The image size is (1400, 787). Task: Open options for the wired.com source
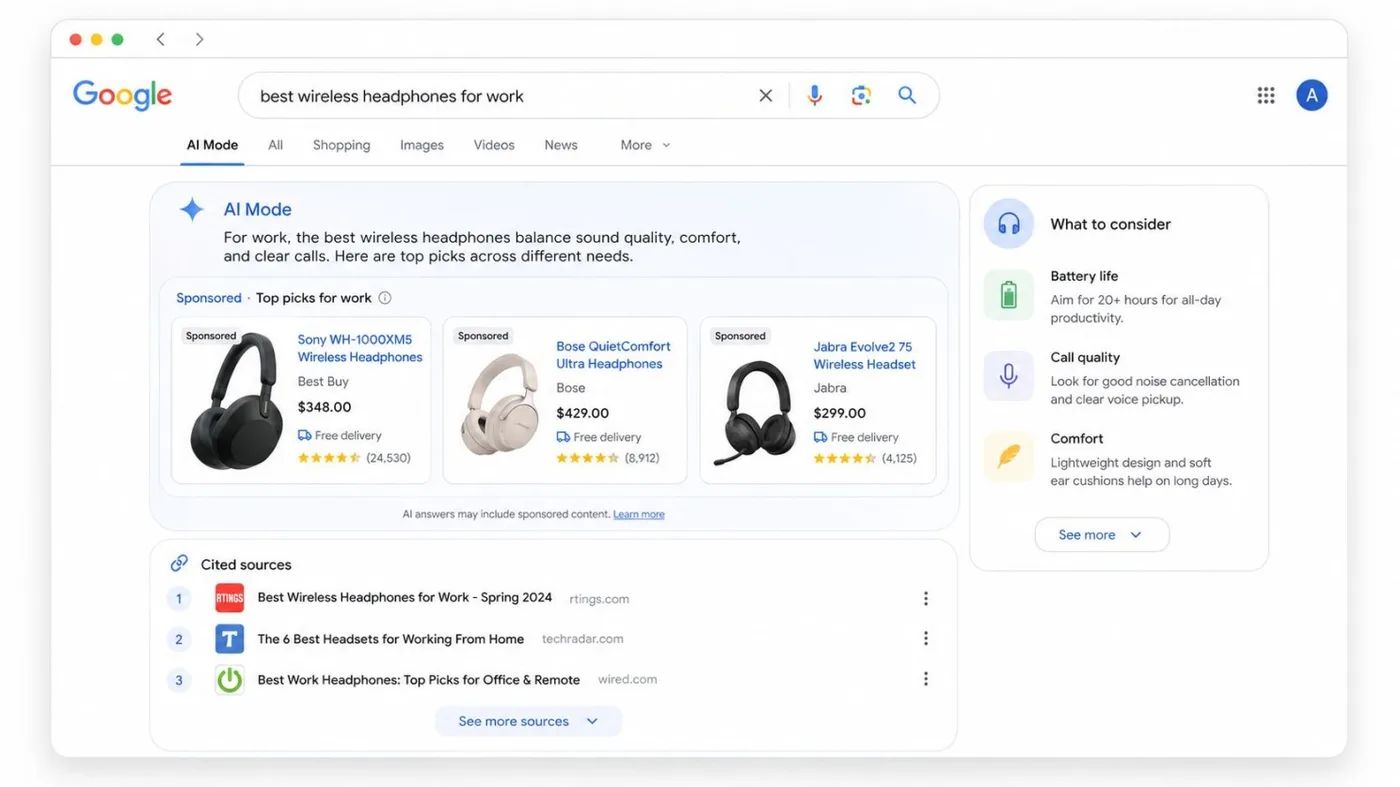[926, 679]
